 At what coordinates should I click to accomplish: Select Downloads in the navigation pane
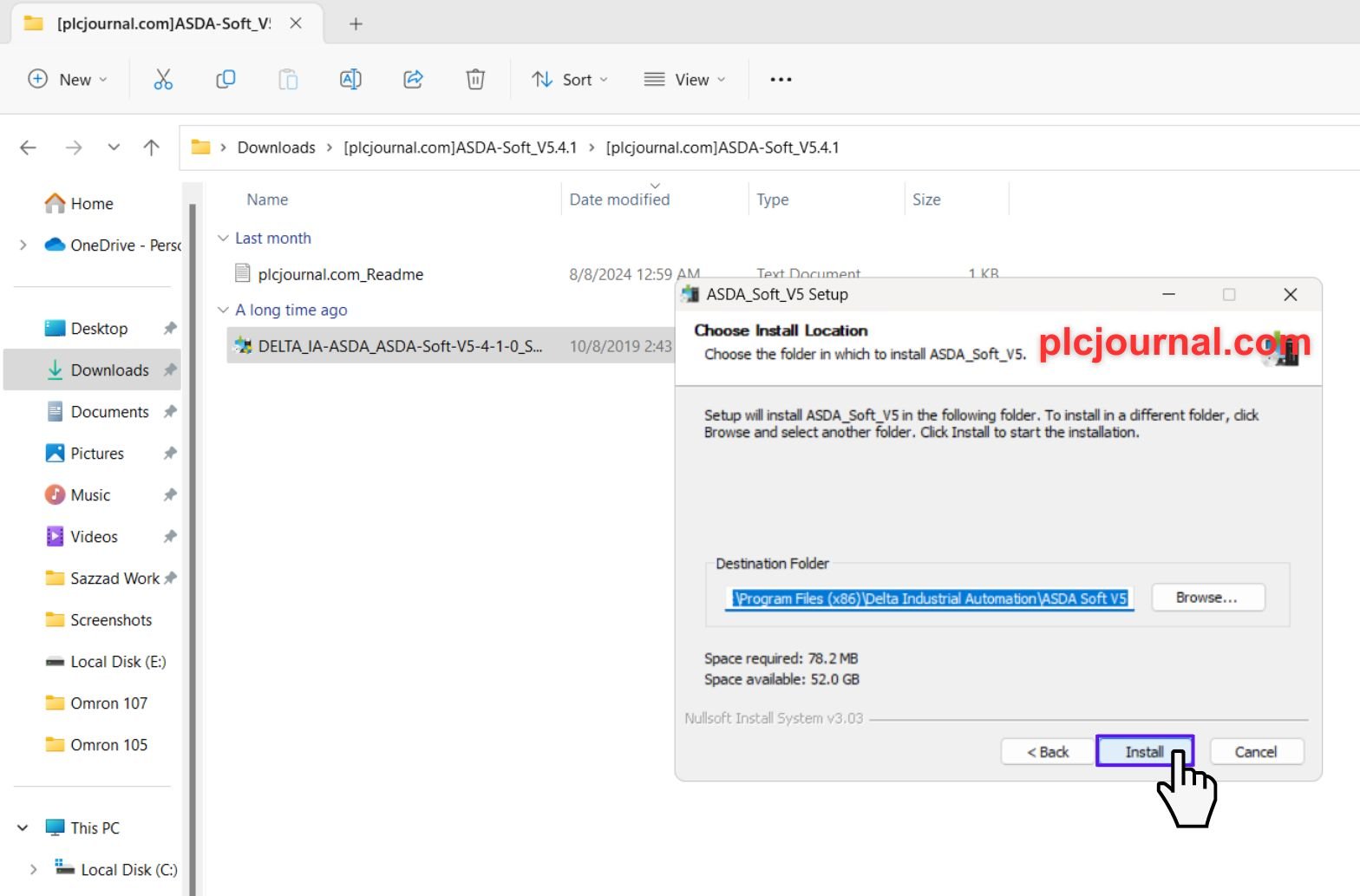click(x=109, y=370)
